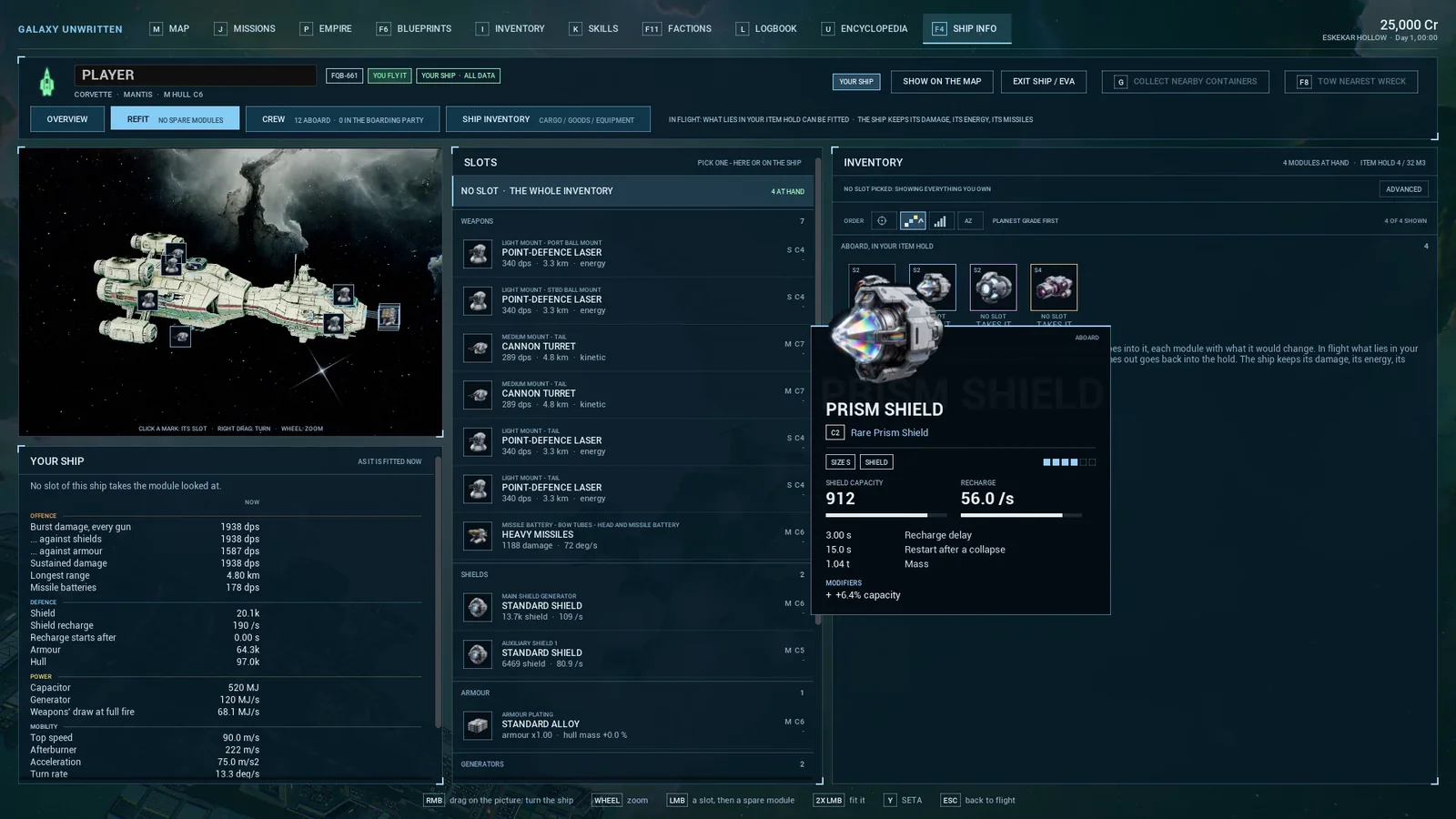The image size is (1456, 819).
Task: Click the bow missile battery mark on the ship
Action: tap(389, 317)
